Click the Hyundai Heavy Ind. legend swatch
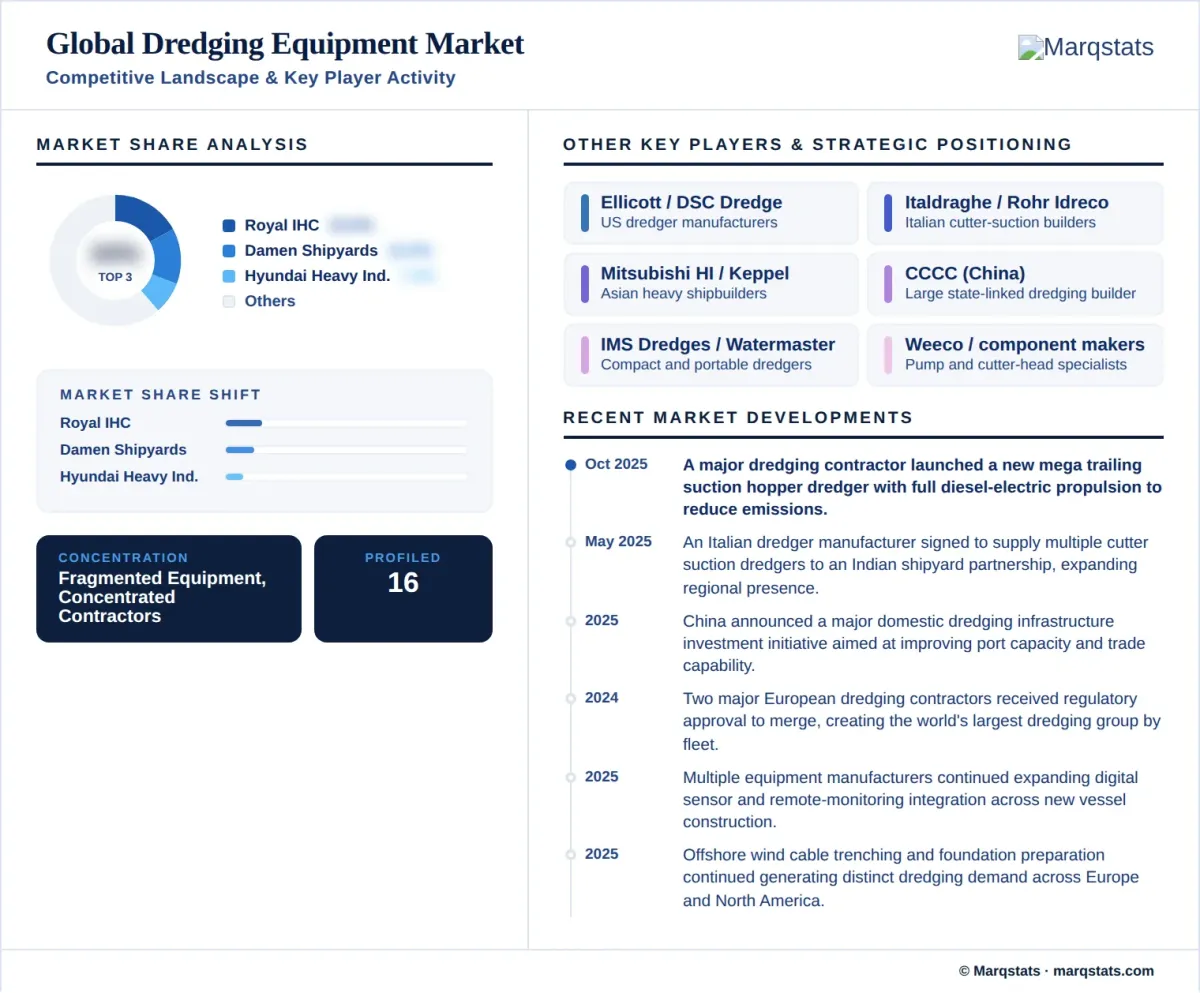The width and height of the screenshot is (1200, 993). 229,276
